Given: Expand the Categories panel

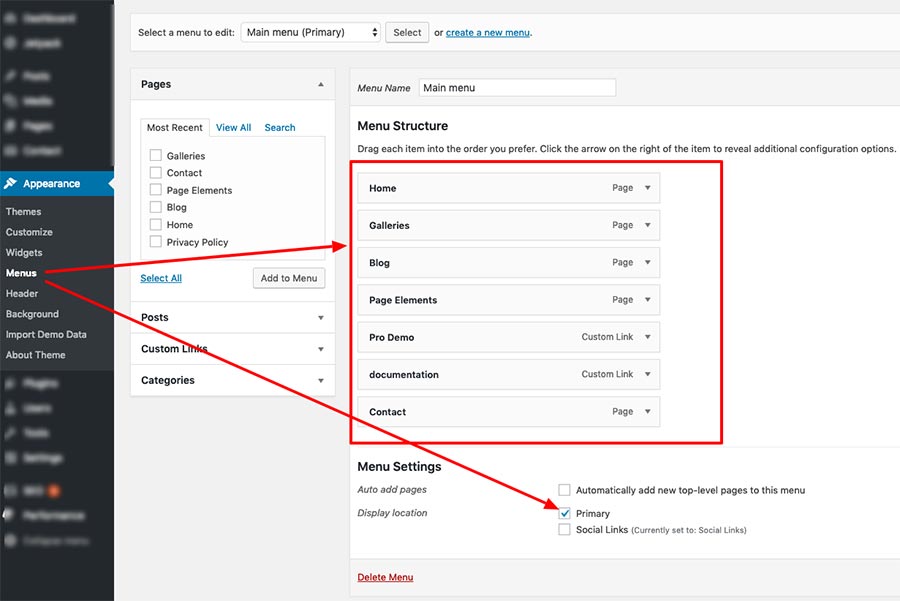Looking at the screenshot, I should click(320, 380).
